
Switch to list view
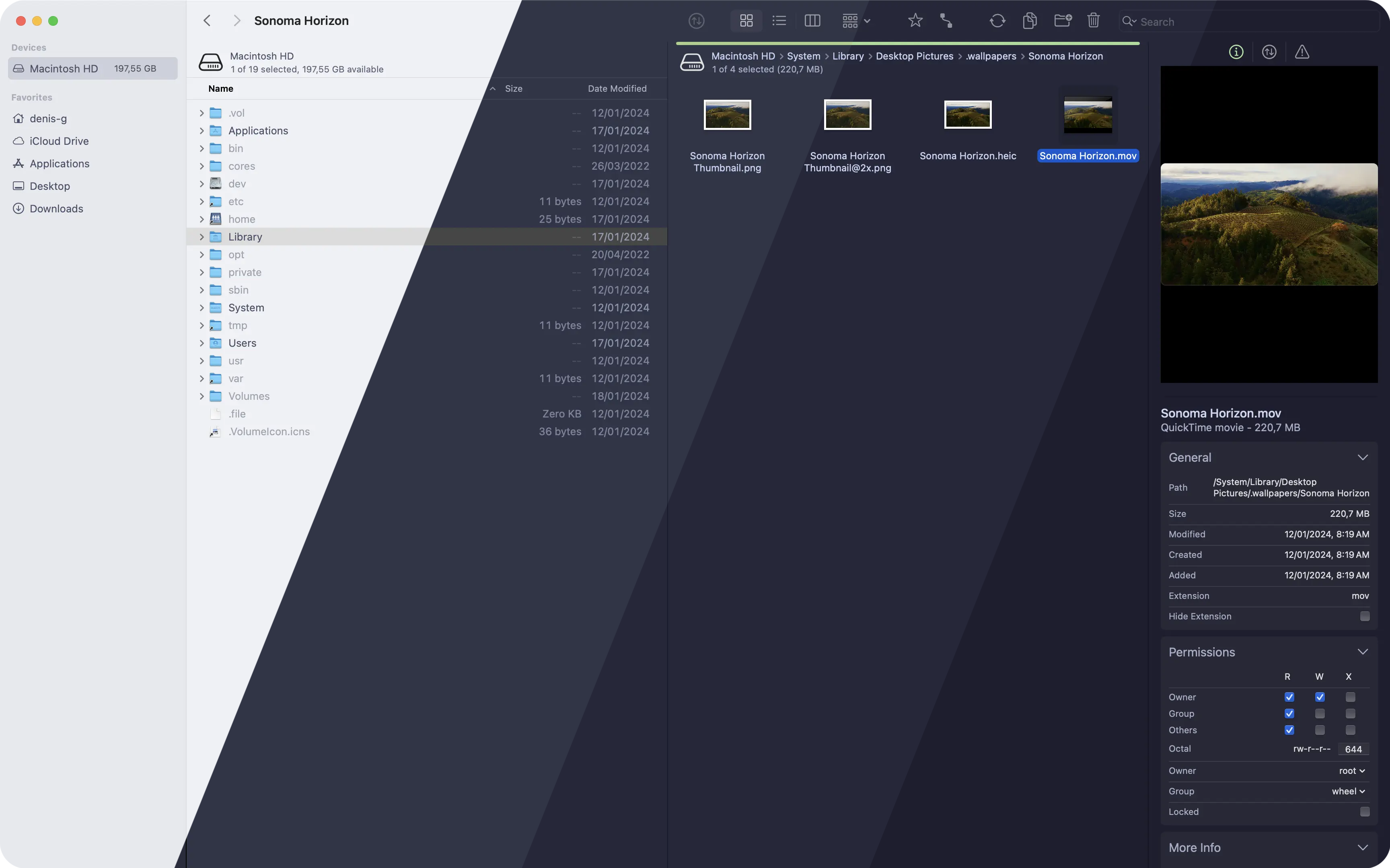pyautogui.click(x=779, y=21)
